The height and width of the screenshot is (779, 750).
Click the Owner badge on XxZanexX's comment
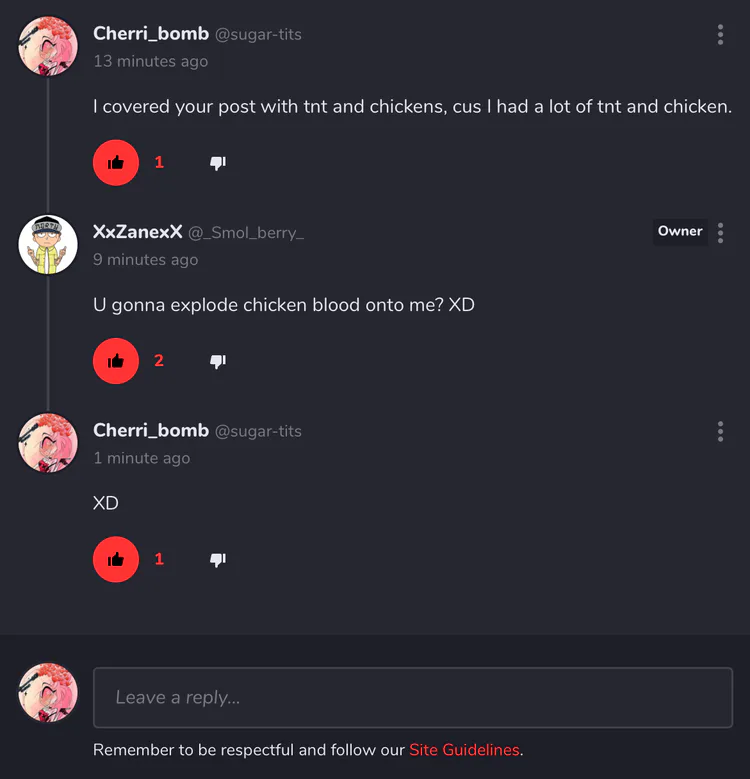pyautogui.click(x=680, y=232)
